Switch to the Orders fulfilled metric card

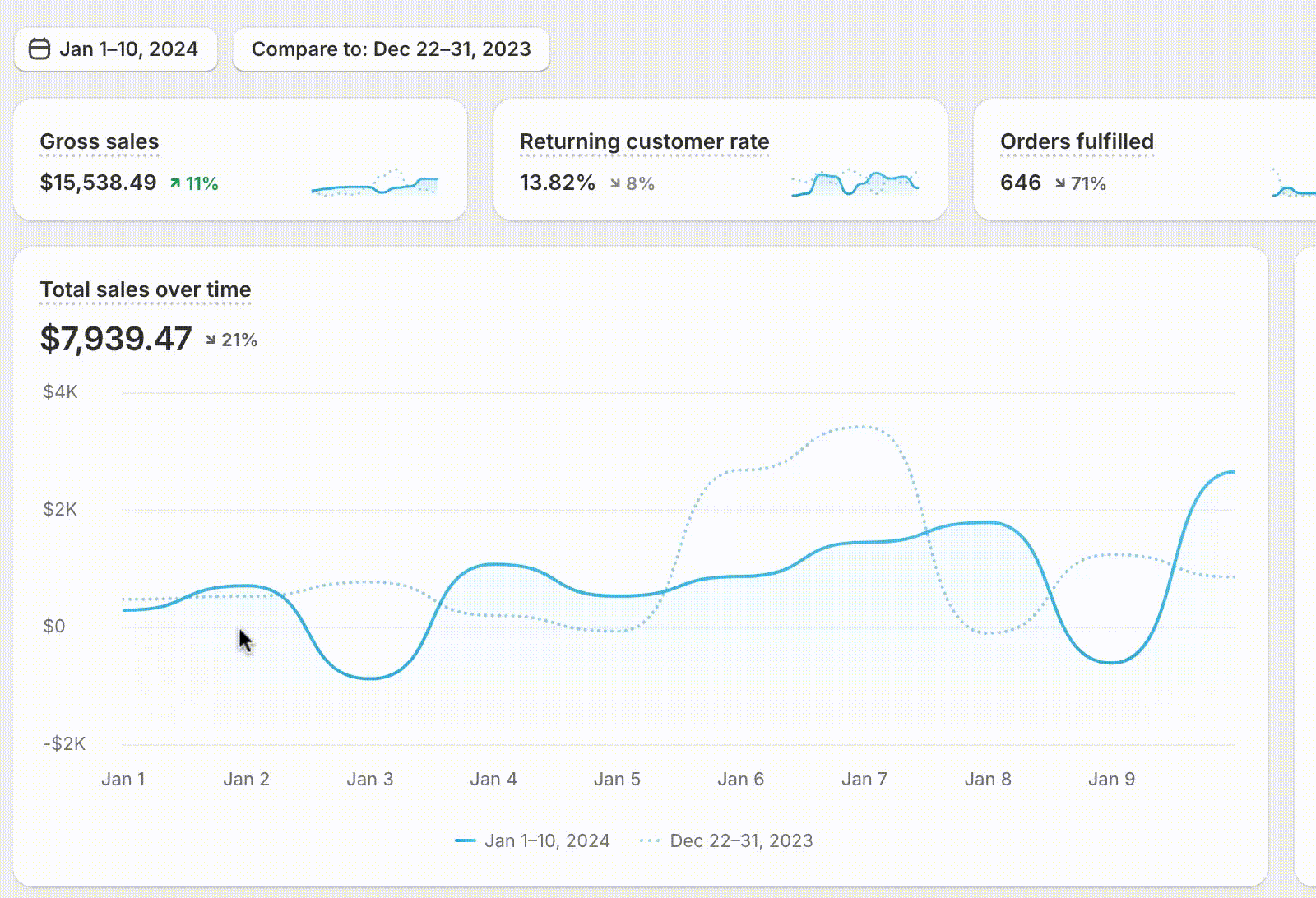tap(1143, 159)
